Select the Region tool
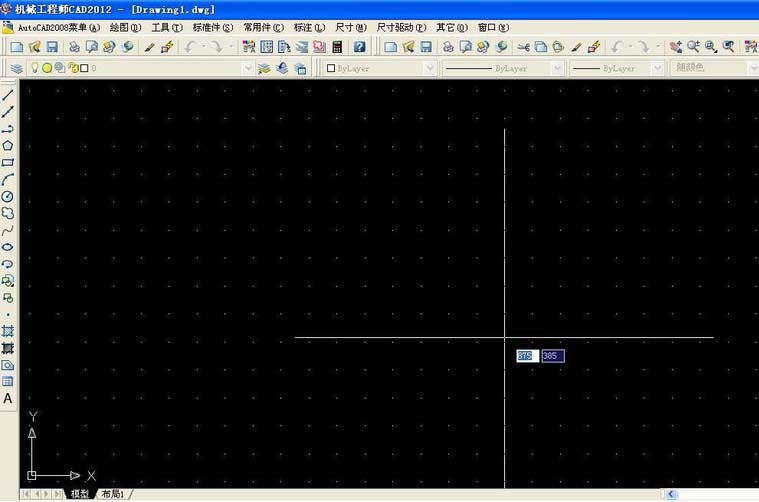The height and width of the screenshot is (502, 759). point(8,365)
